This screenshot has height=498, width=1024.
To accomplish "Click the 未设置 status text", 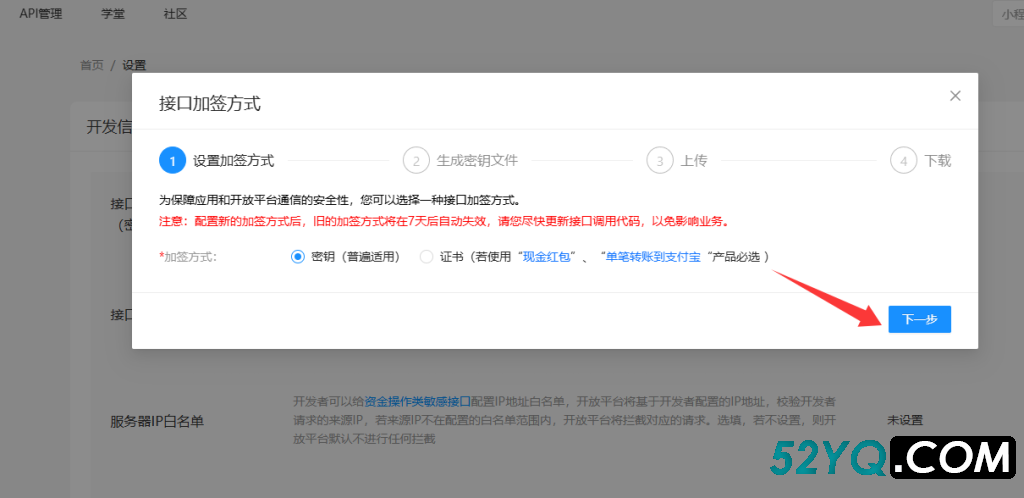I will tap(905, 420).
